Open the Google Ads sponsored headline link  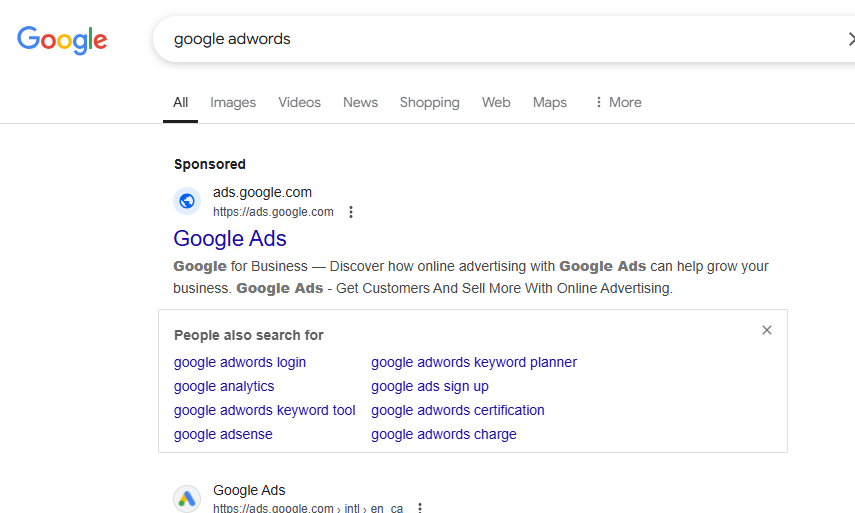[x=230, y=239]
